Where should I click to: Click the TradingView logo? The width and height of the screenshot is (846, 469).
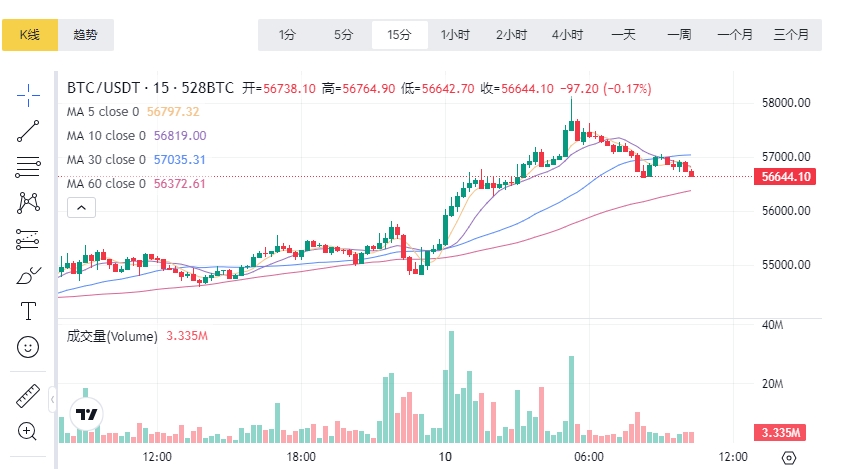coord(87,414)
